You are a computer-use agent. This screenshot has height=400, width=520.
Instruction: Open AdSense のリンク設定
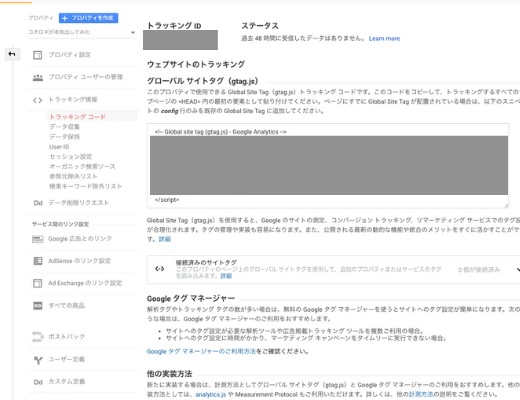click(x=79, y=261)
